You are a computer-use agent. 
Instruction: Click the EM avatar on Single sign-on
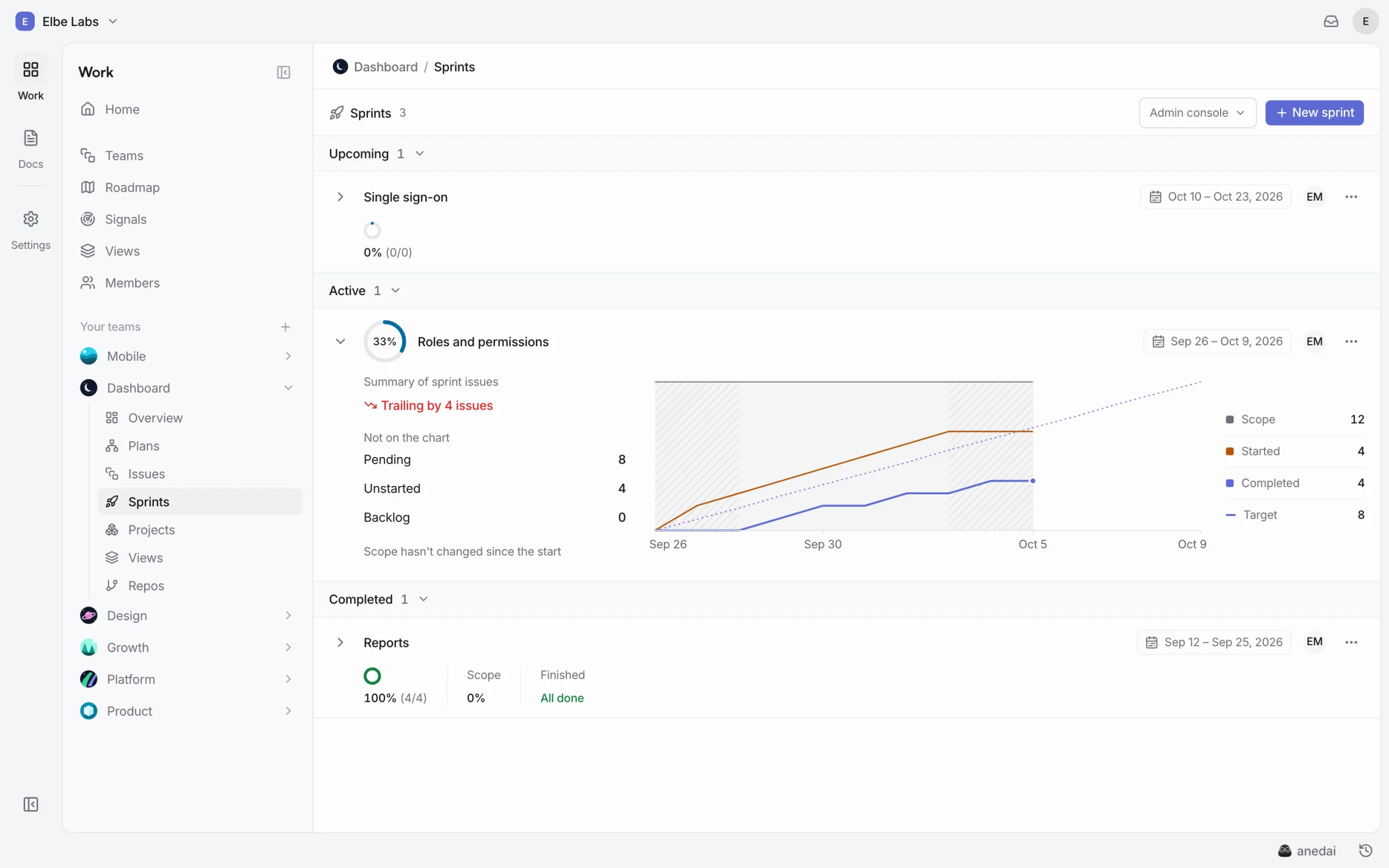tap(1314, 197)
